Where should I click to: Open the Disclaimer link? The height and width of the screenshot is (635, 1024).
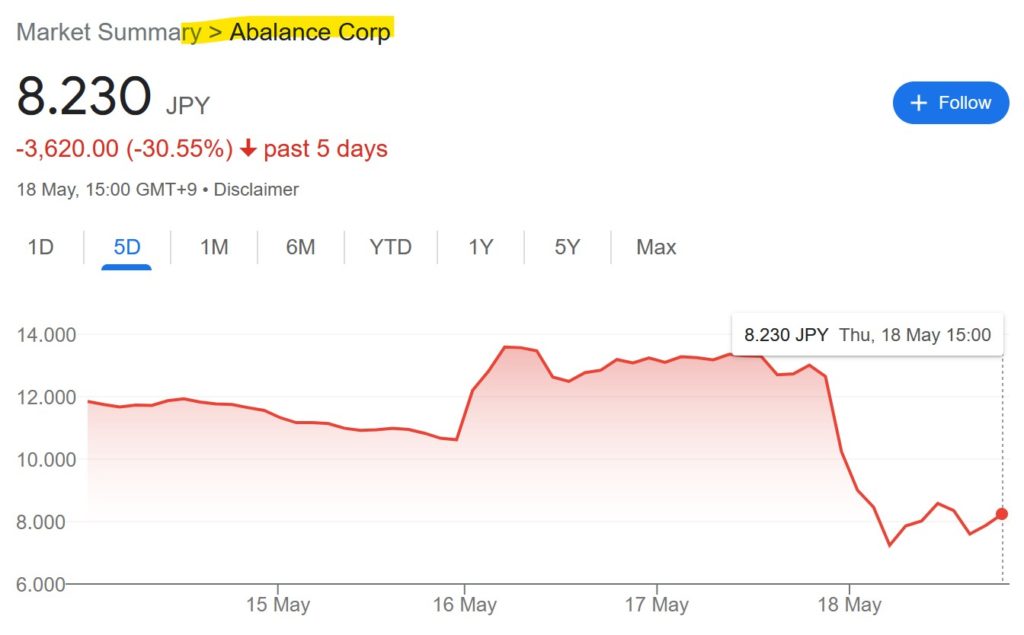coord(256,189)
